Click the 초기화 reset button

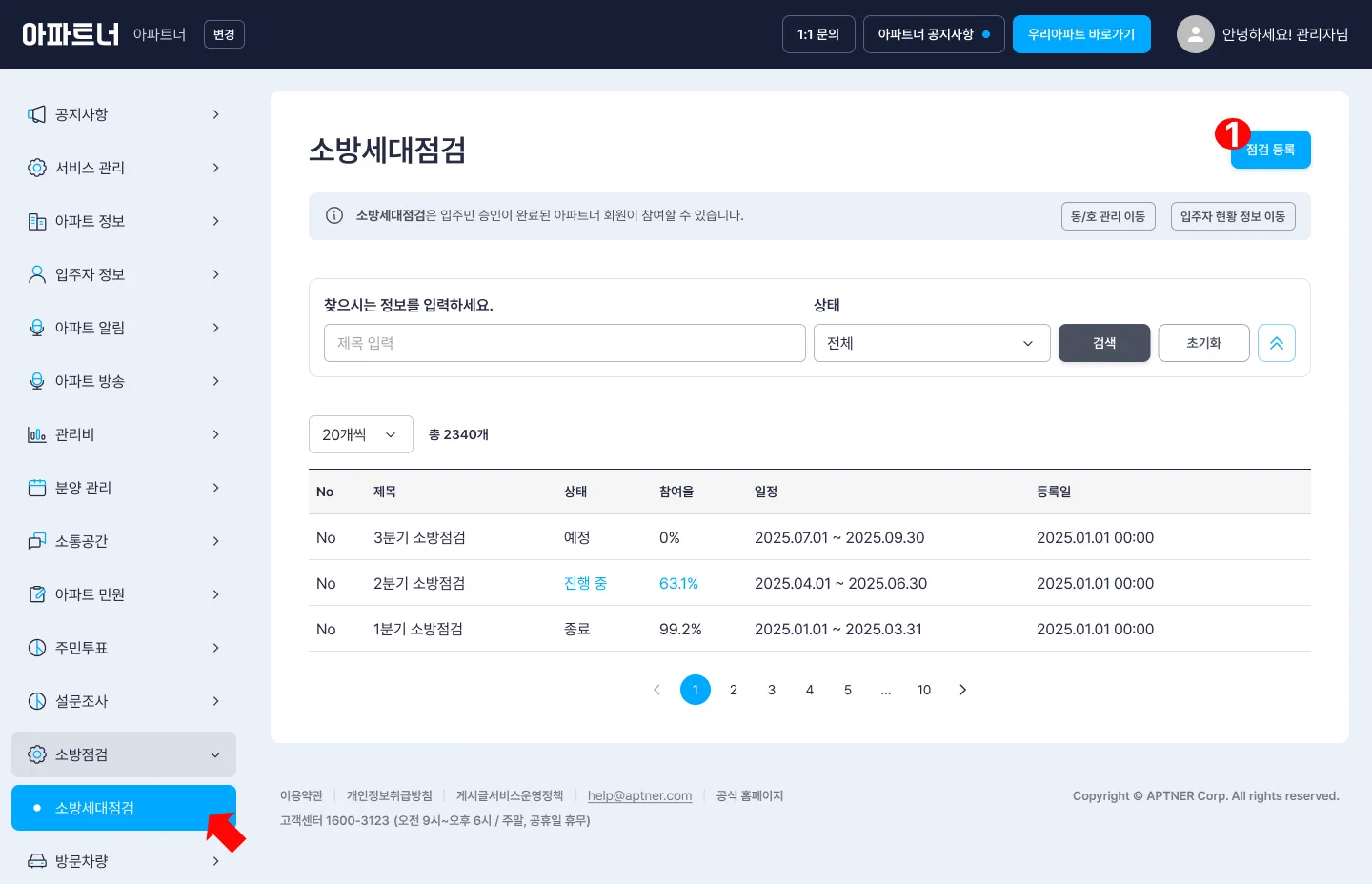1203,343
